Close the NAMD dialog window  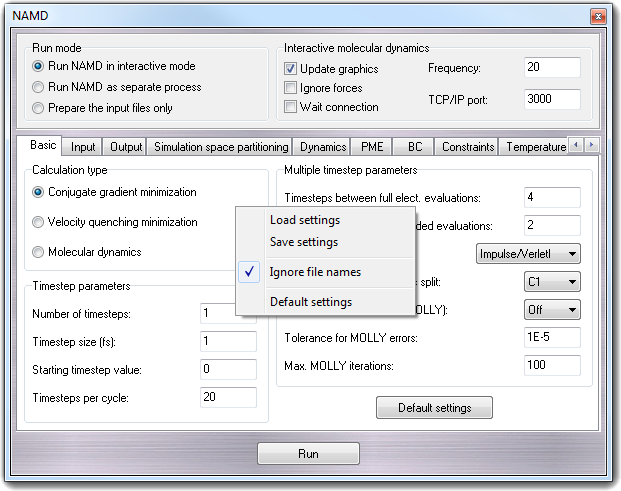(x=597, y=17)
